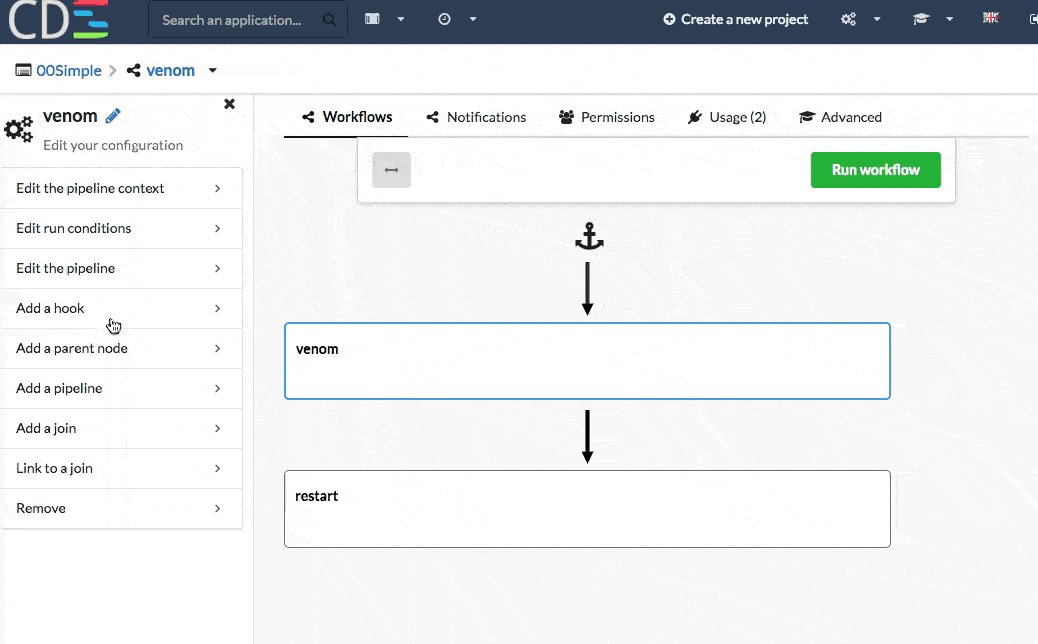Screen dimensions: 1038x644
Task: Expand the history clock dropdown arrow
Action: click(x=473, y=19)
